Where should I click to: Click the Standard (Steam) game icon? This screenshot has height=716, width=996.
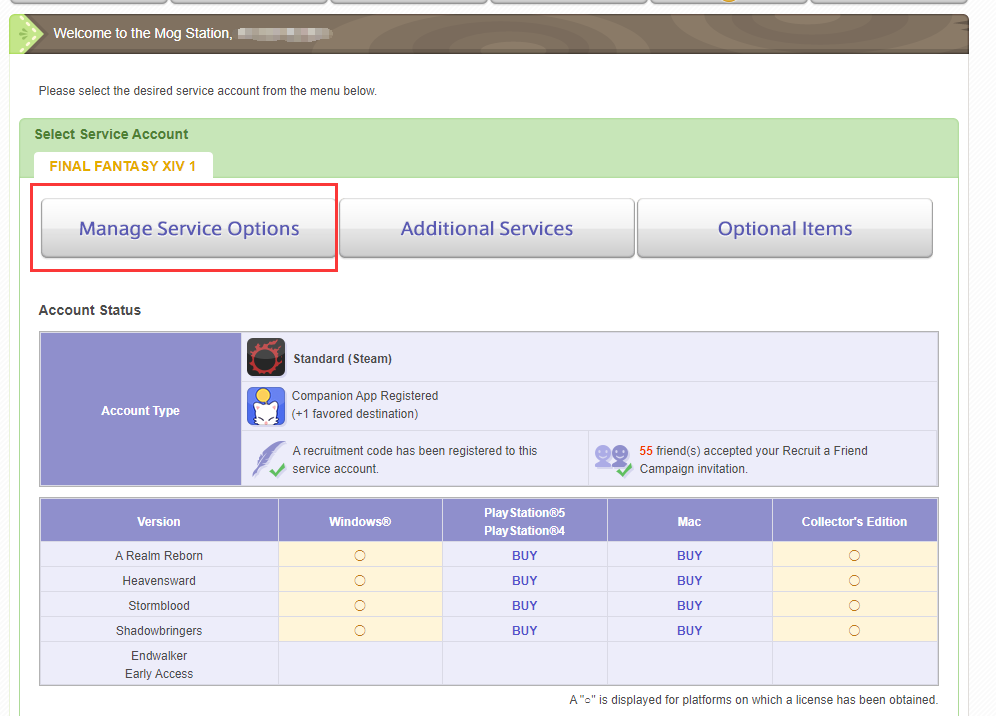pos(266,357)
